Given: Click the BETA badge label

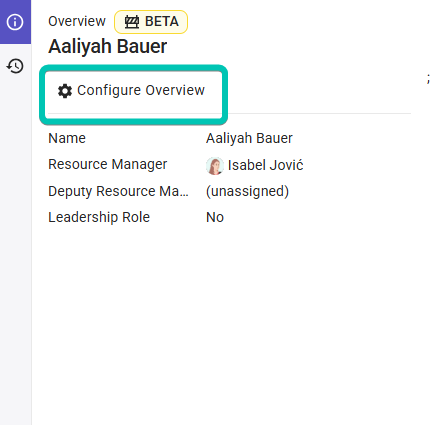Looking at the screenshot, I should pos(162,22).
